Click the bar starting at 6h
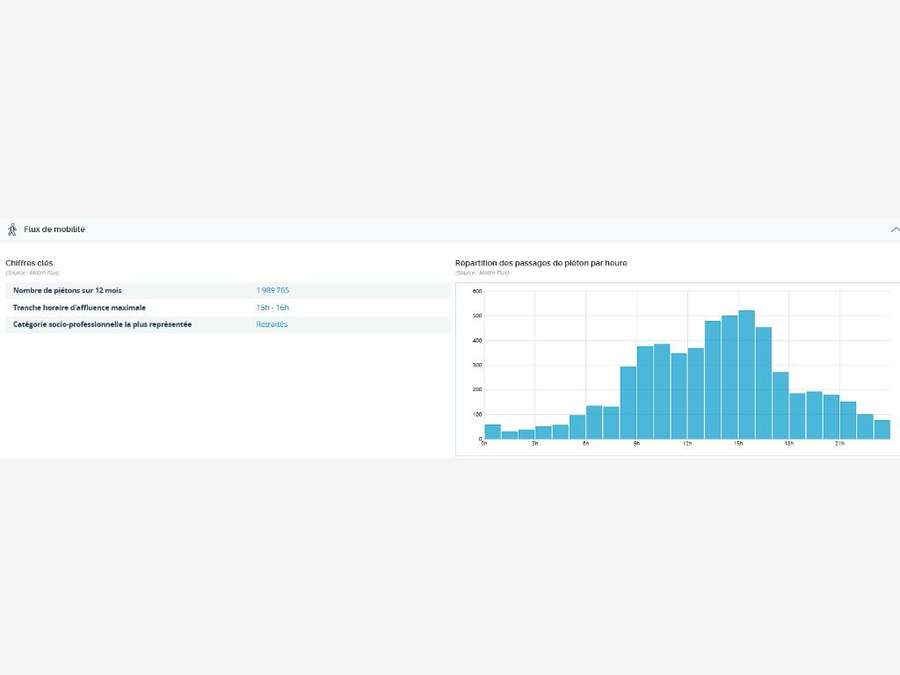The height and width of the screenshot is (675, 900). (594, 422)
